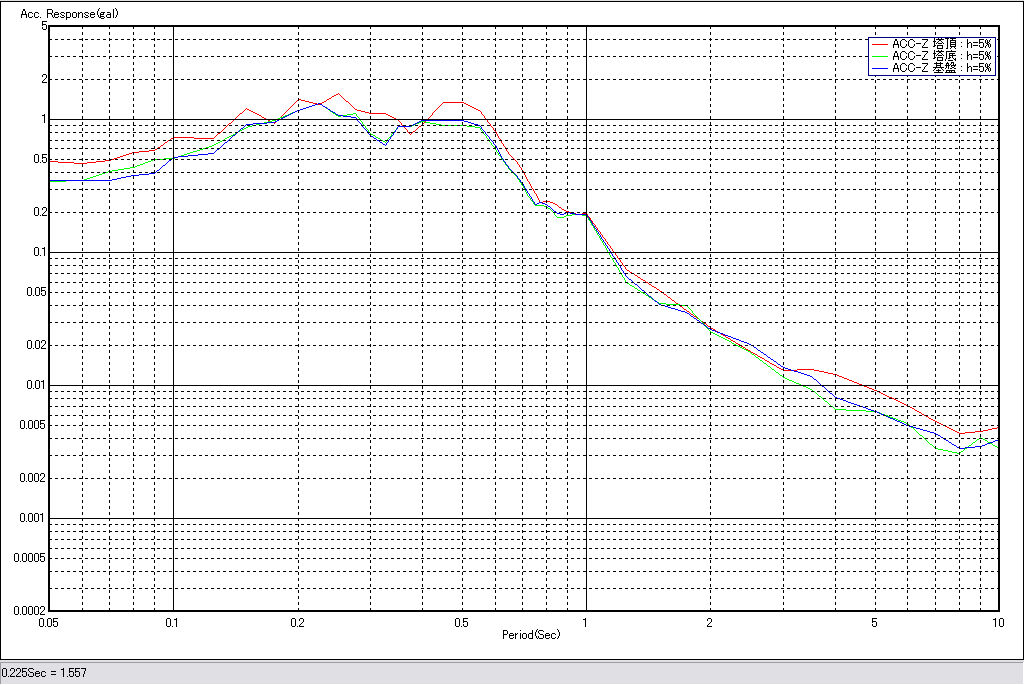Click the 0.5 tick label on period axis
The height and width of the screenshot is (685, 1024).
coord(461,622)
